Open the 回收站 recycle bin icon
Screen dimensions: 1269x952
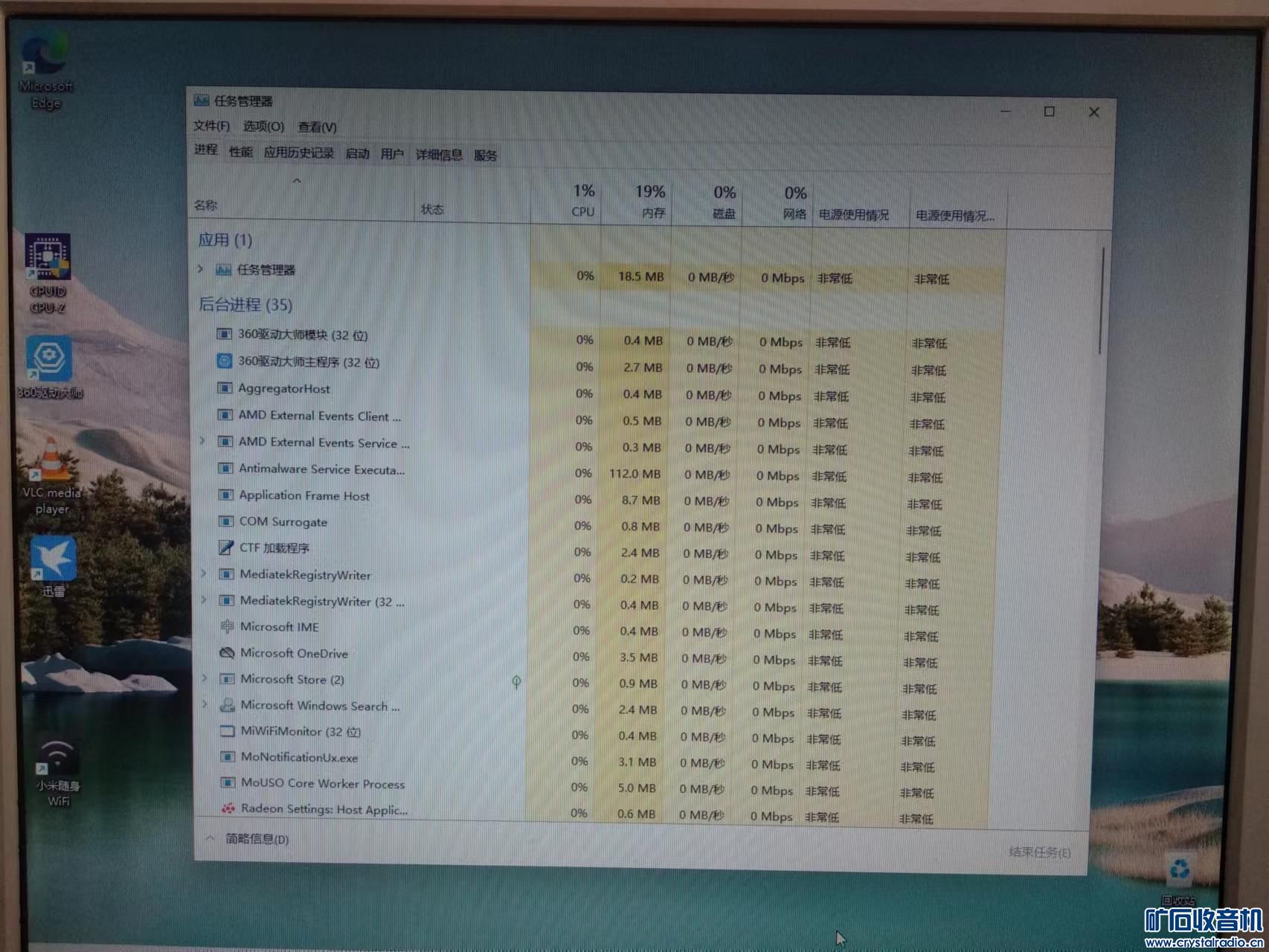tap(1178, 879)
